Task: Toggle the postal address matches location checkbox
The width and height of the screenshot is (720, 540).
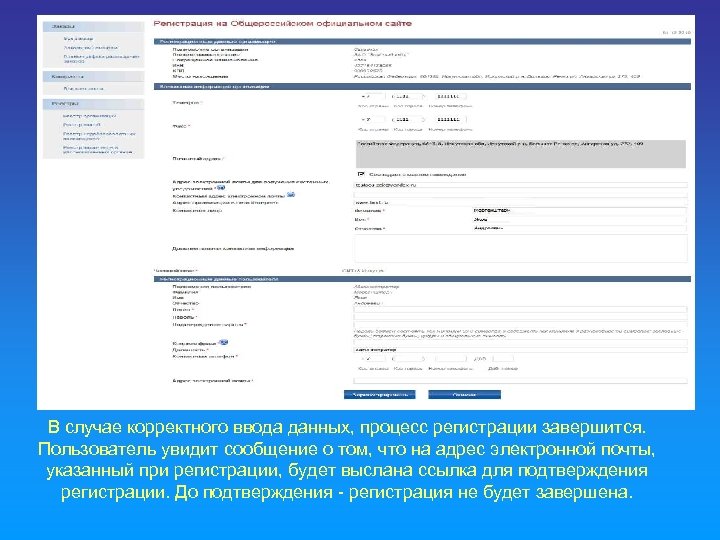Action: [x=361, y=174]
